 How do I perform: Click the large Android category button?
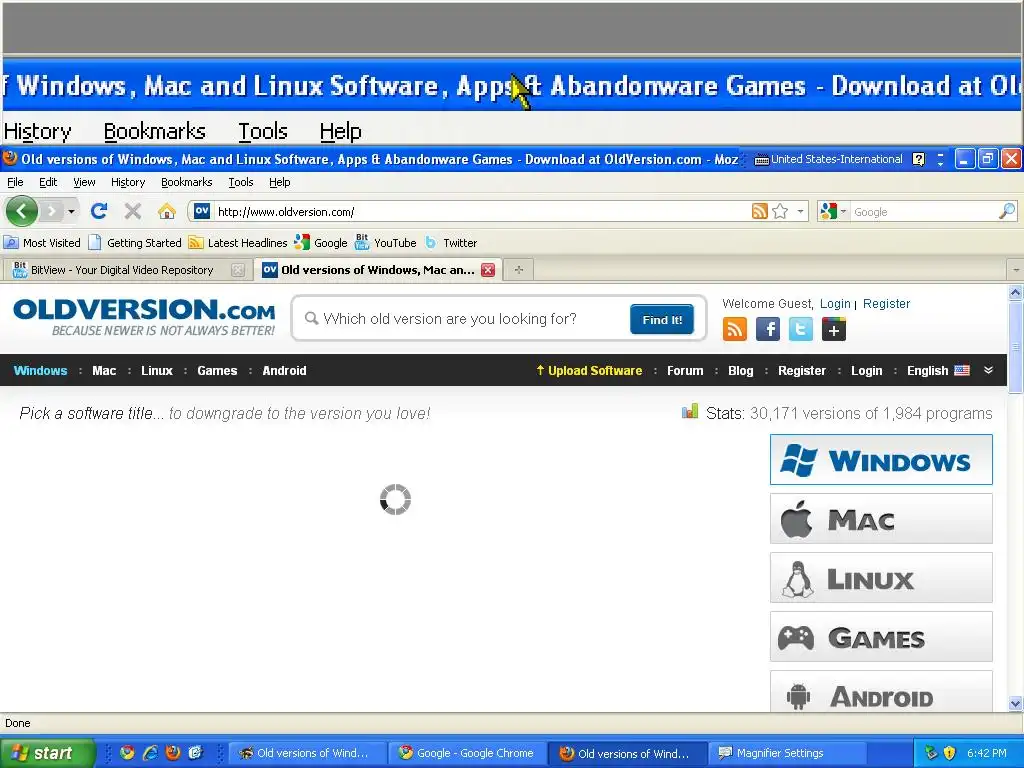pos(881,692)
